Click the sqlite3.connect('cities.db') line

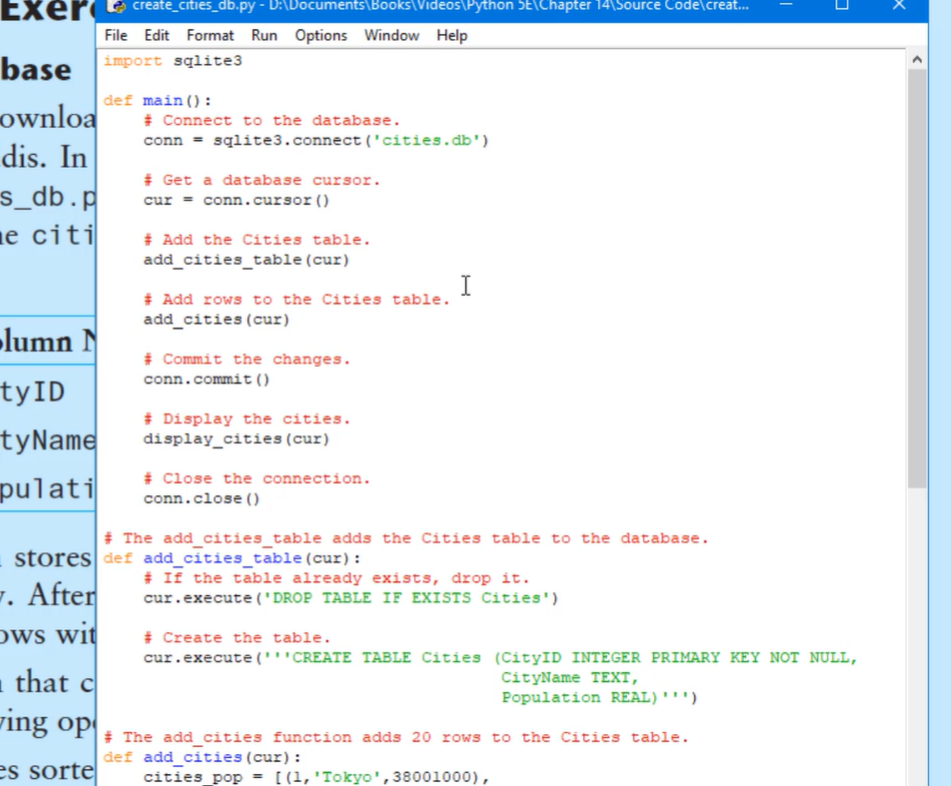coord(316,141)
